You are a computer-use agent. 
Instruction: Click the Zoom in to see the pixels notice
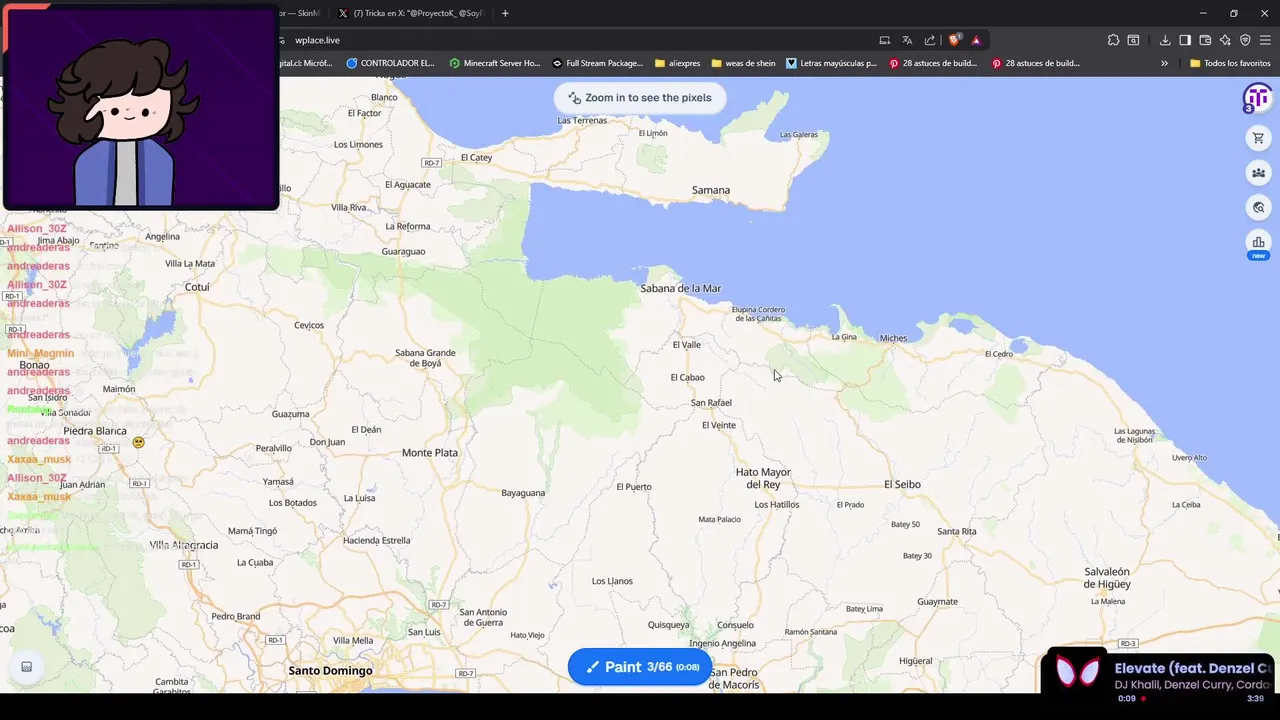click(640, 98)
